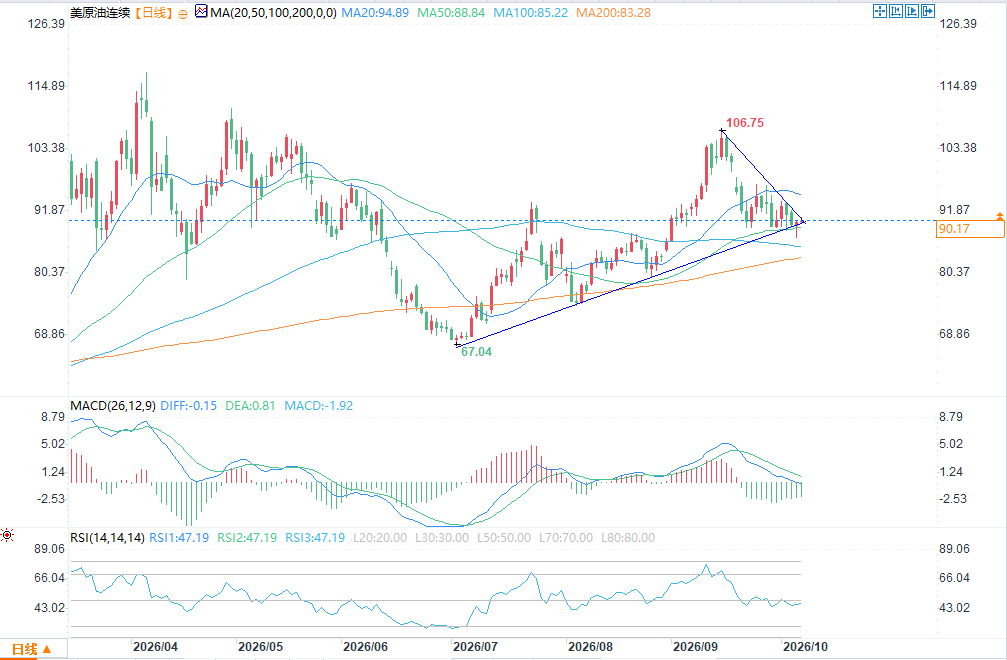This screenshot has width=1007, height=660.
Task: Click the 美原油连续 instrument name
Action: point(100,13)
